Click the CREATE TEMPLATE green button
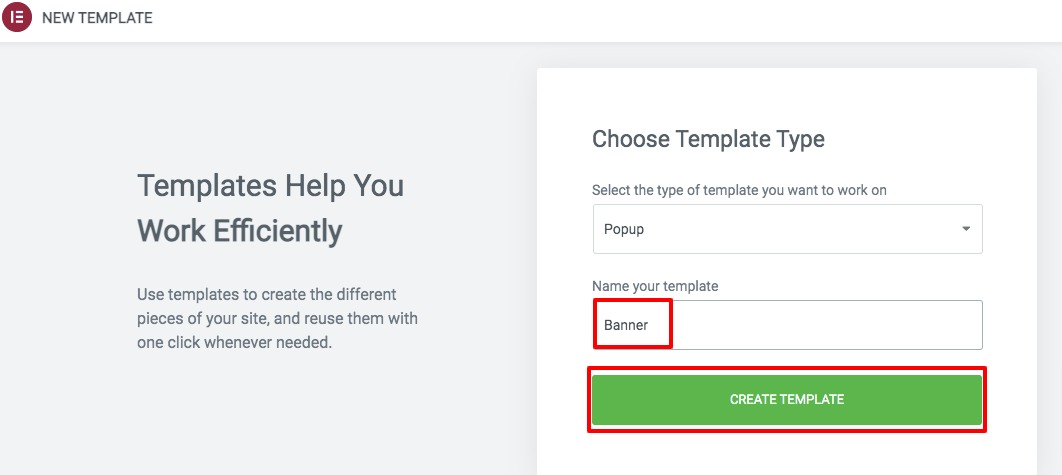 pyautogui.click(x=786, y=400)
